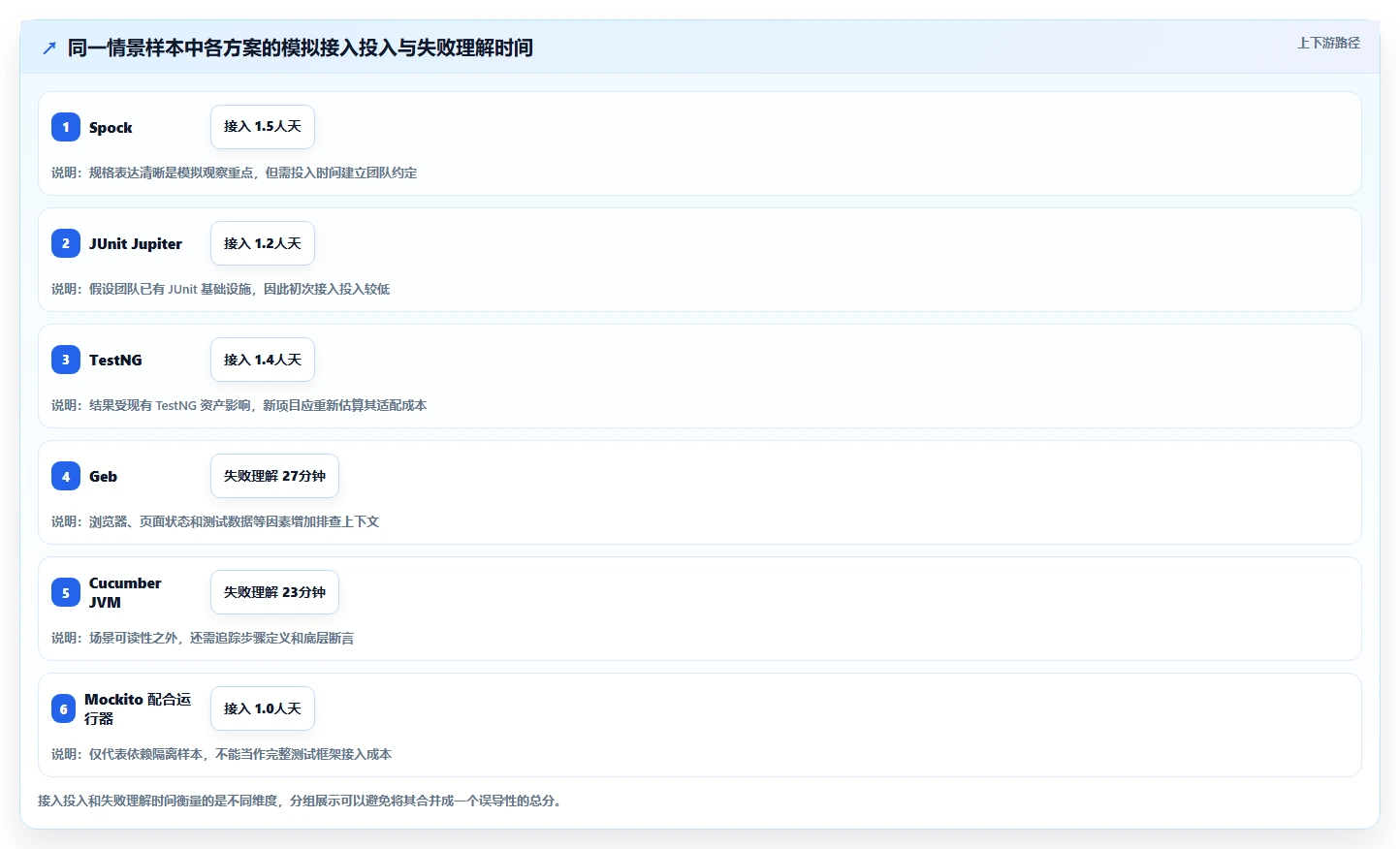Click the Spock scheme name
Image resolution: width=1400 pixels, height=849 pixels.
coord(111,127)
